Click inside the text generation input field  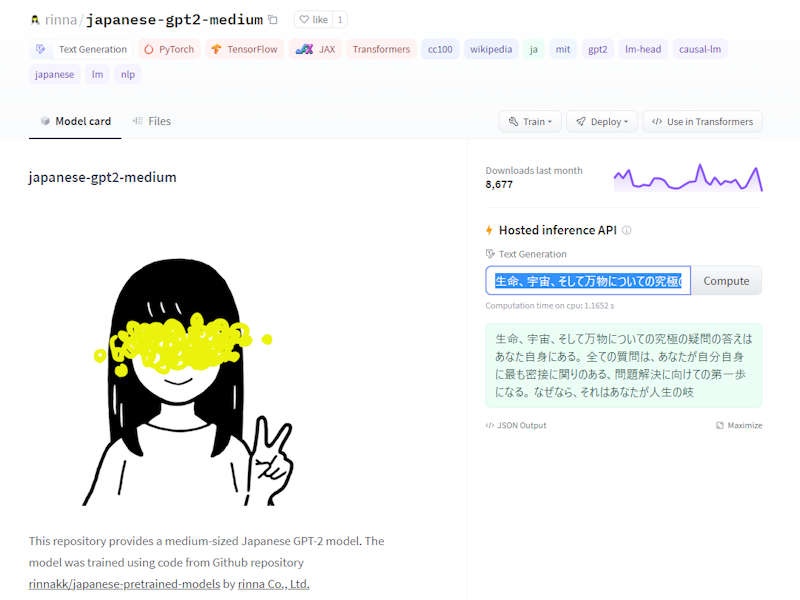[590, 281]
